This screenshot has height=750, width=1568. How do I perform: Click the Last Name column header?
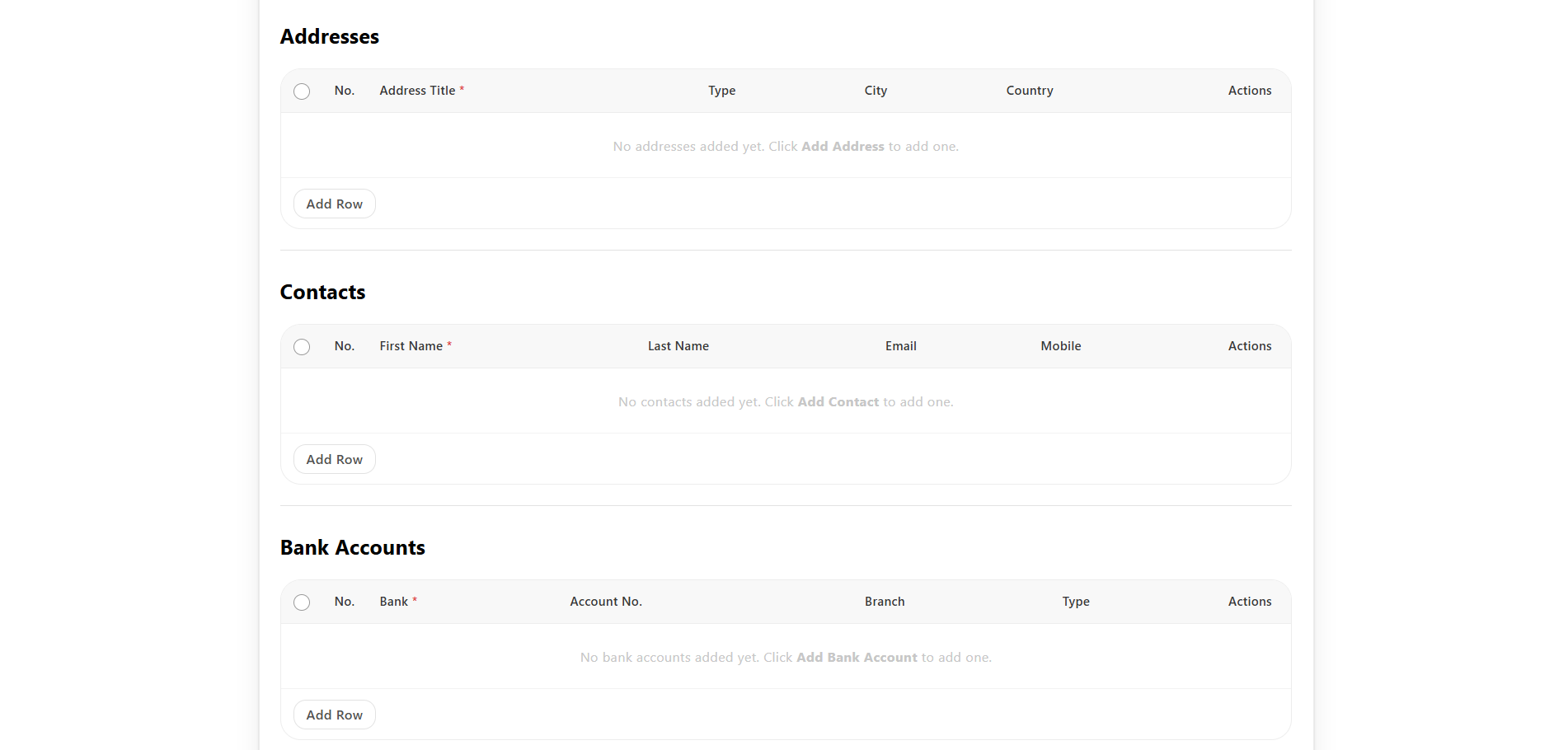(x=678, y=346)
